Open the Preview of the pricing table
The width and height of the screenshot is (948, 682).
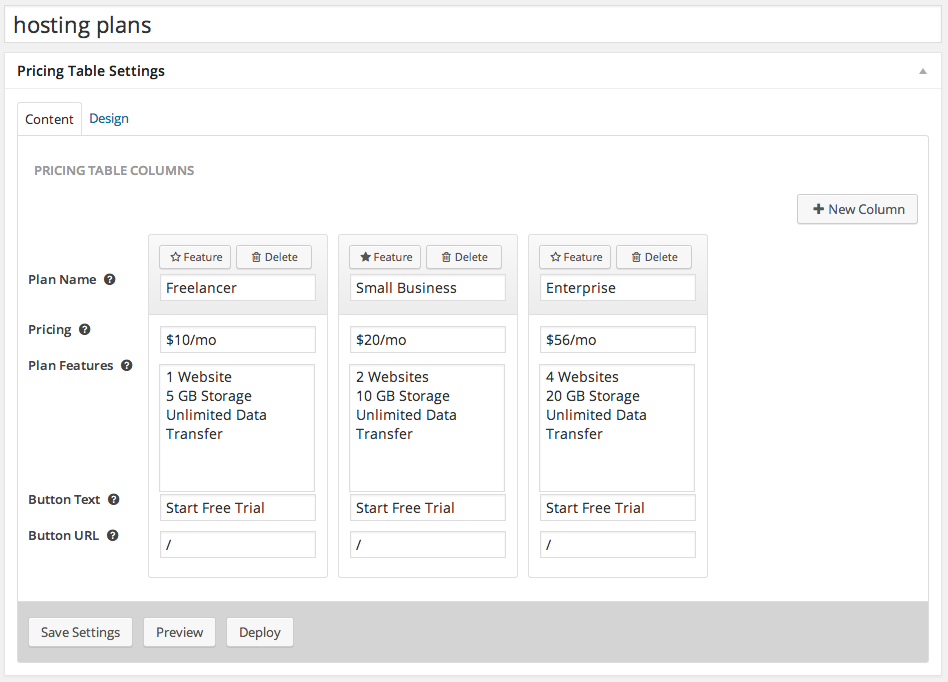pyautogui.click(x=179, y=632)
